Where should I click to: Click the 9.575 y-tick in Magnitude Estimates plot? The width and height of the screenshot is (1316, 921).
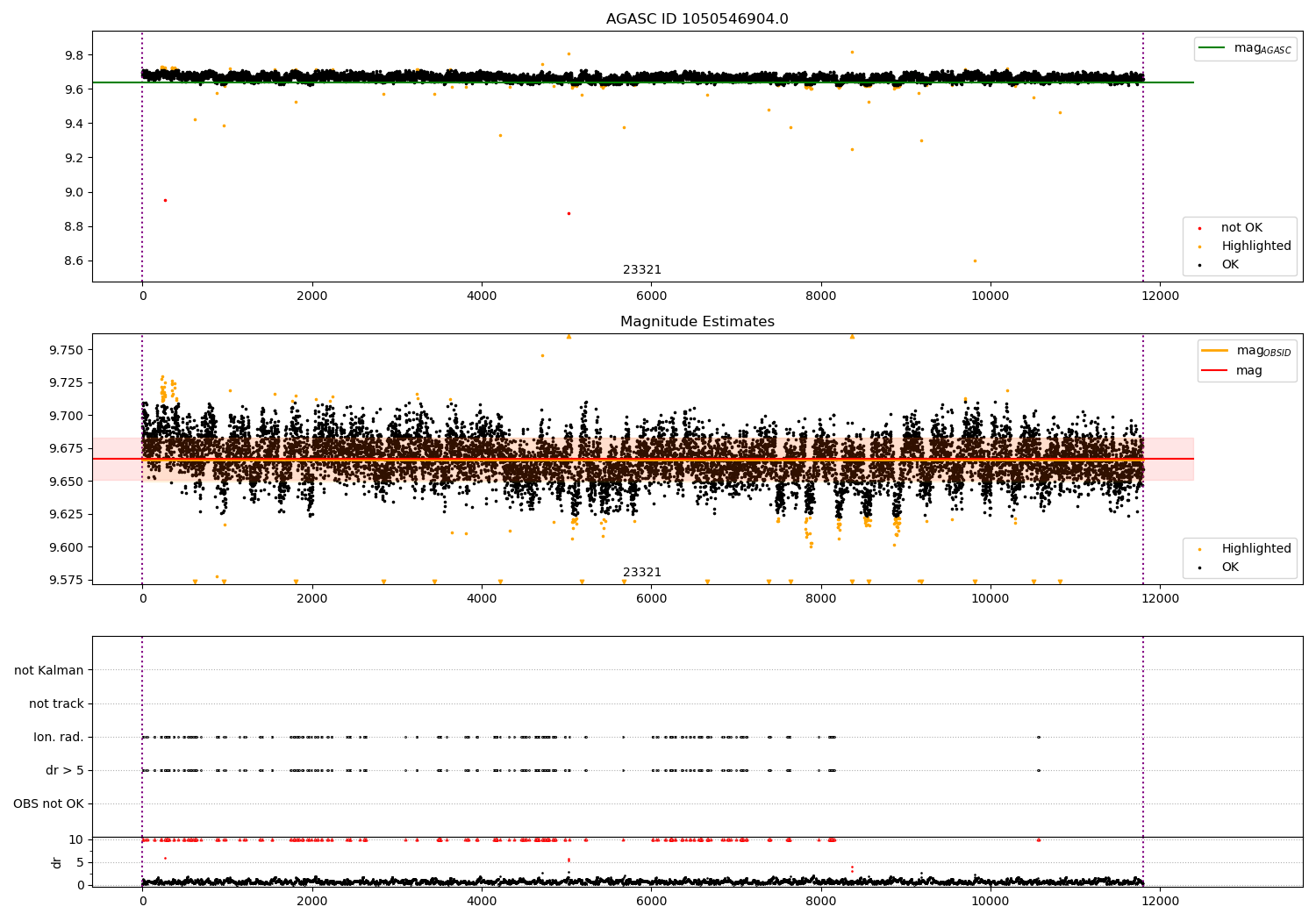click(x=66, y=580)
